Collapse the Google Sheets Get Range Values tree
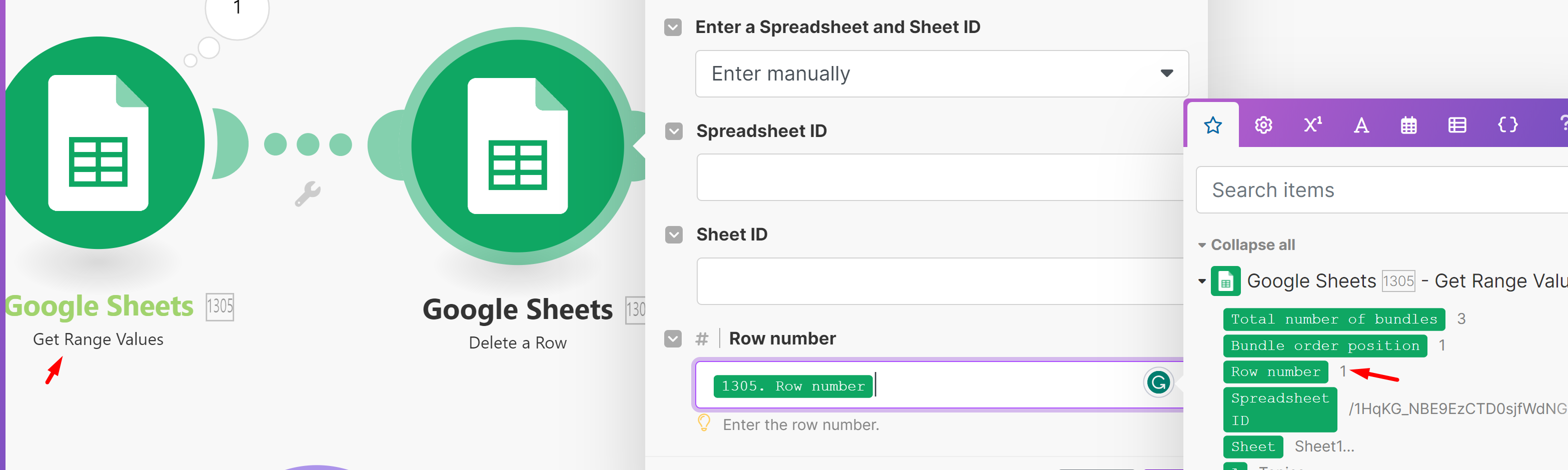The width and height of the screenshot is (1568, 470). (x=1201, y=281)
